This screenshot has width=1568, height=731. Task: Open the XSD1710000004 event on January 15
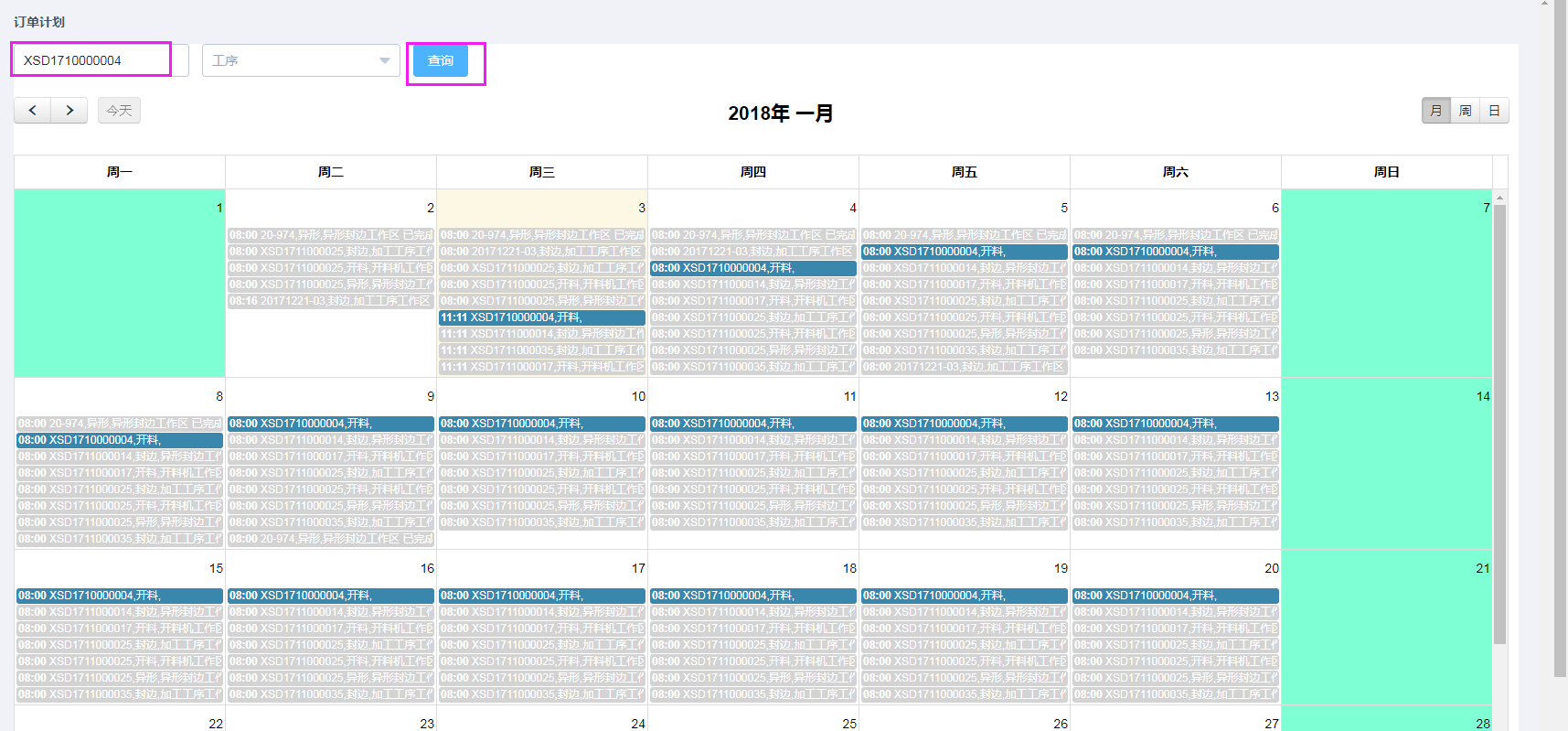pos(119,596)
